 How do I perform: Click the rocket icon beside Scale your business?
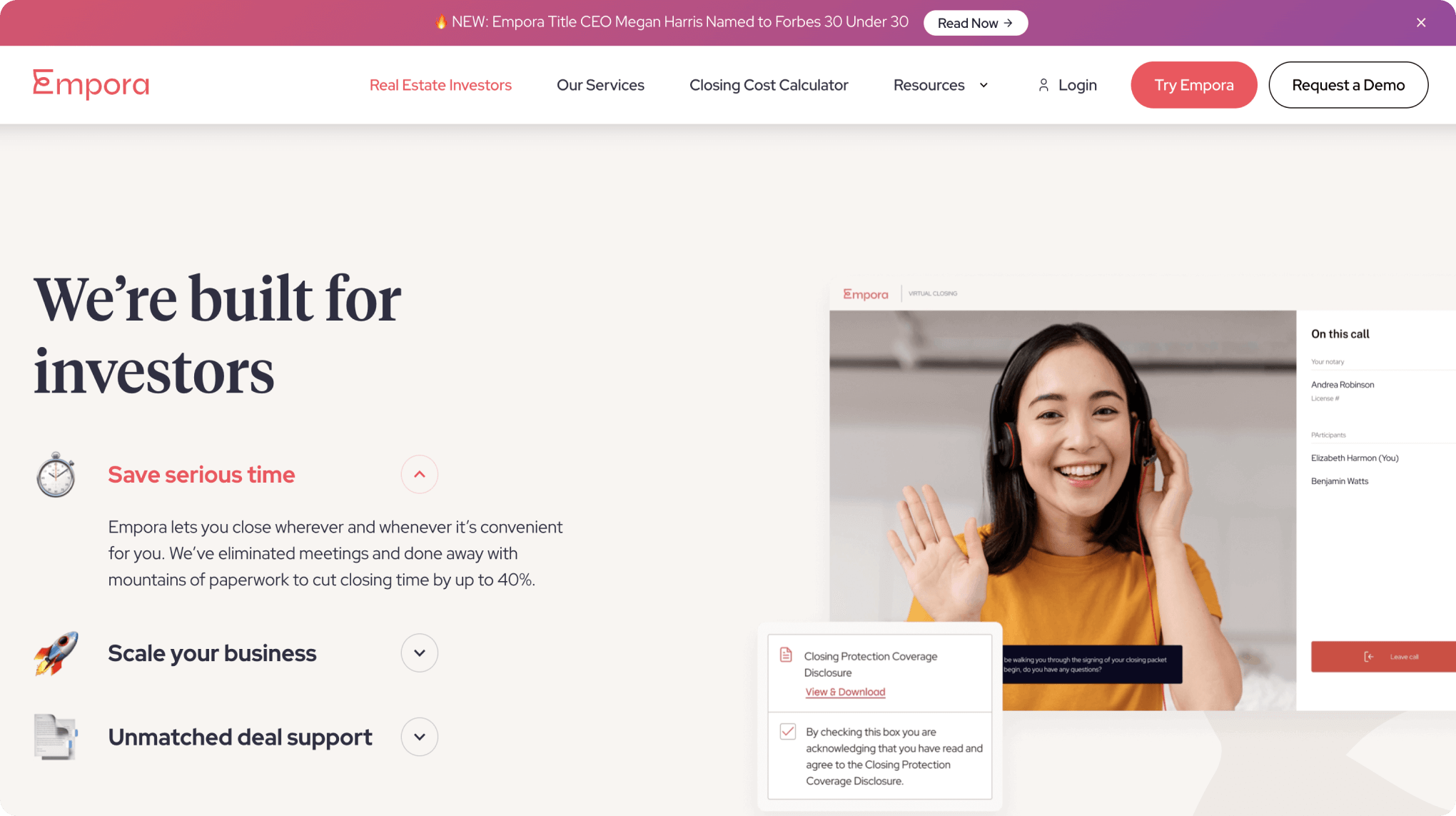click(x=56, y=653)
